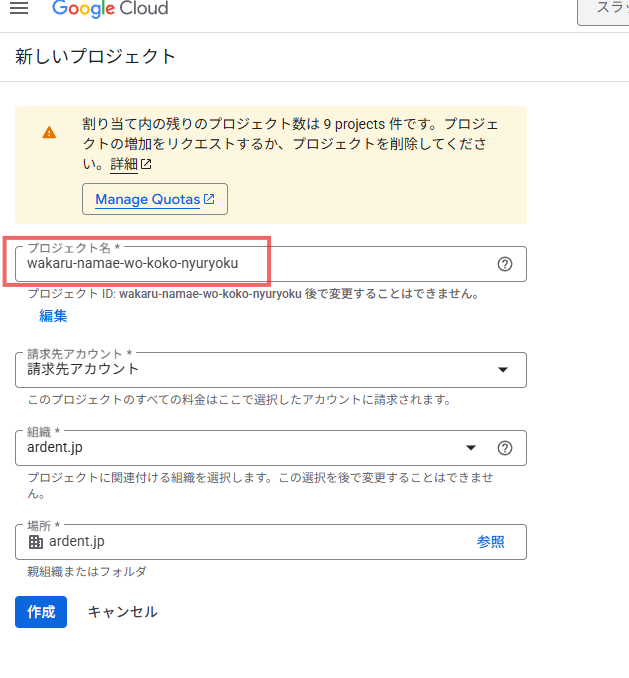
Task: Click the warning triangle icon in the quota banner
Action: coord(49,132)
